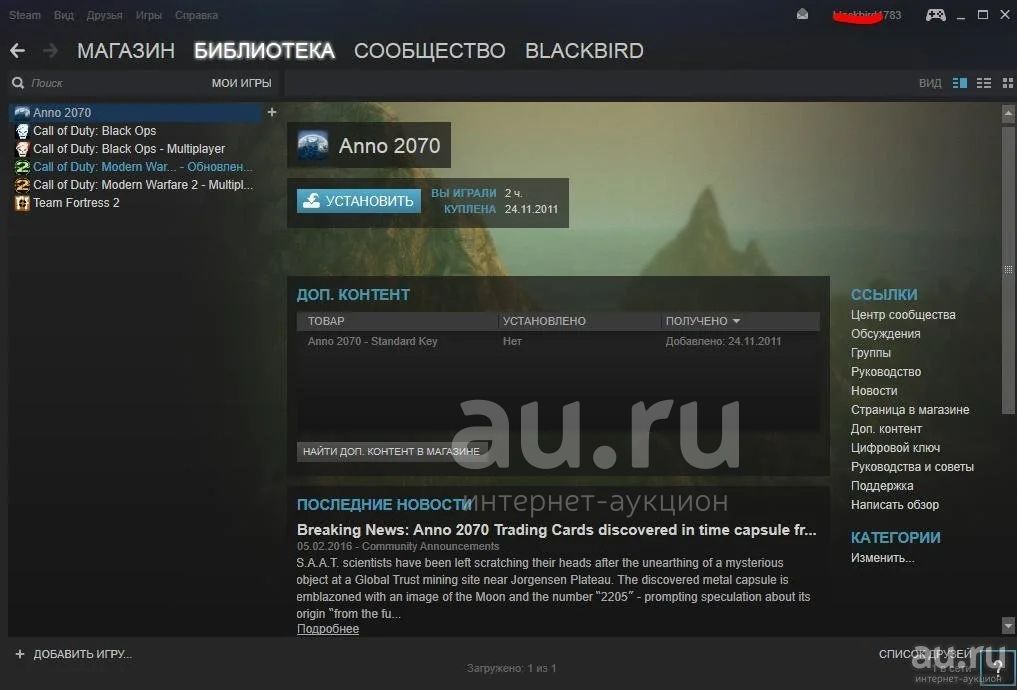Sort by the ПОЛУЧЕНО column arrow
Screen dimensions: 1017x690
click(x=736, y=321)
